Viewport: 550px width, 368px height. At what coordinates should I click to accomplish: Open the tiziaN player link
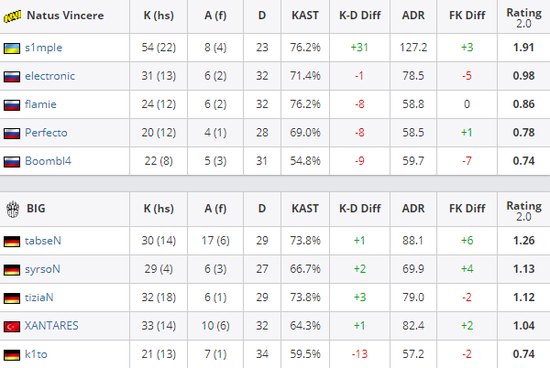(39, 297)
